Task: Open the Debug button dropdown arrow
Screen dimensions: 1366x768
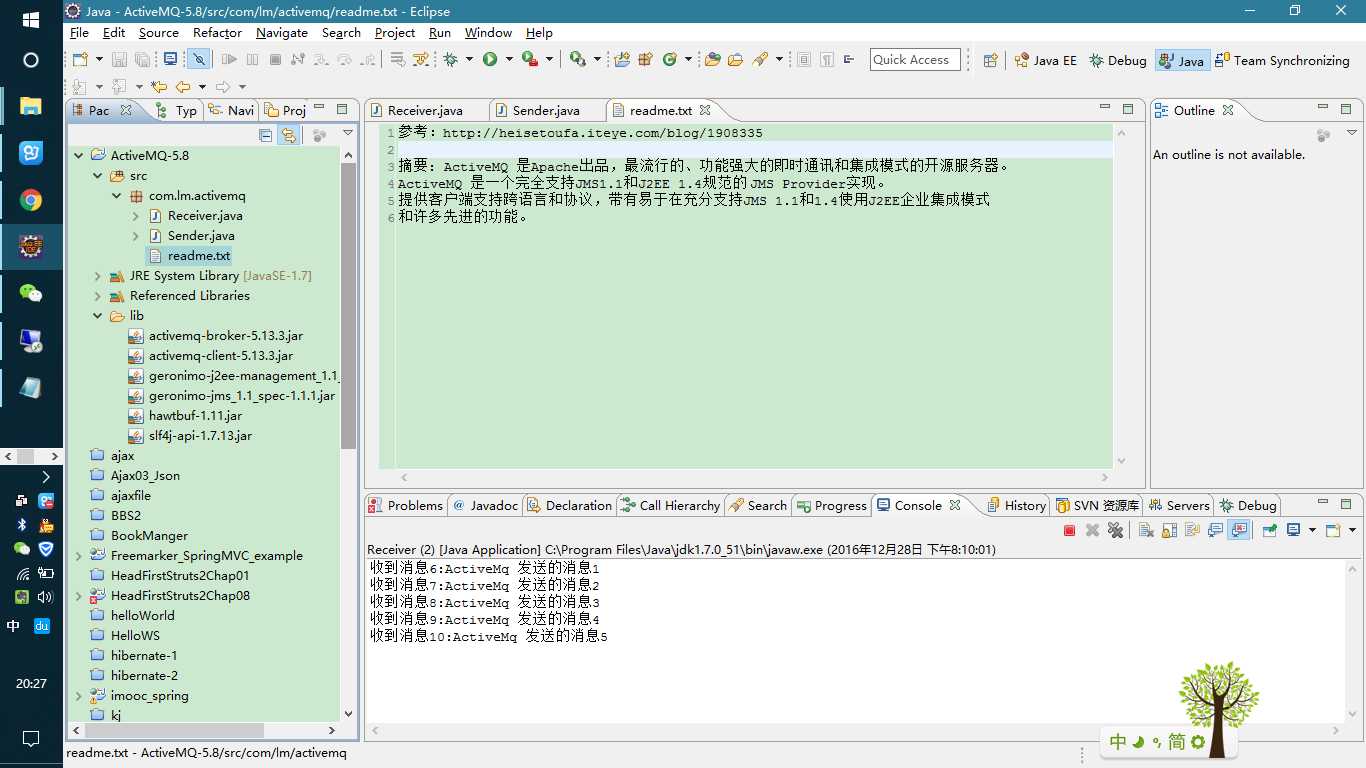Action: (x=469, y=60)
